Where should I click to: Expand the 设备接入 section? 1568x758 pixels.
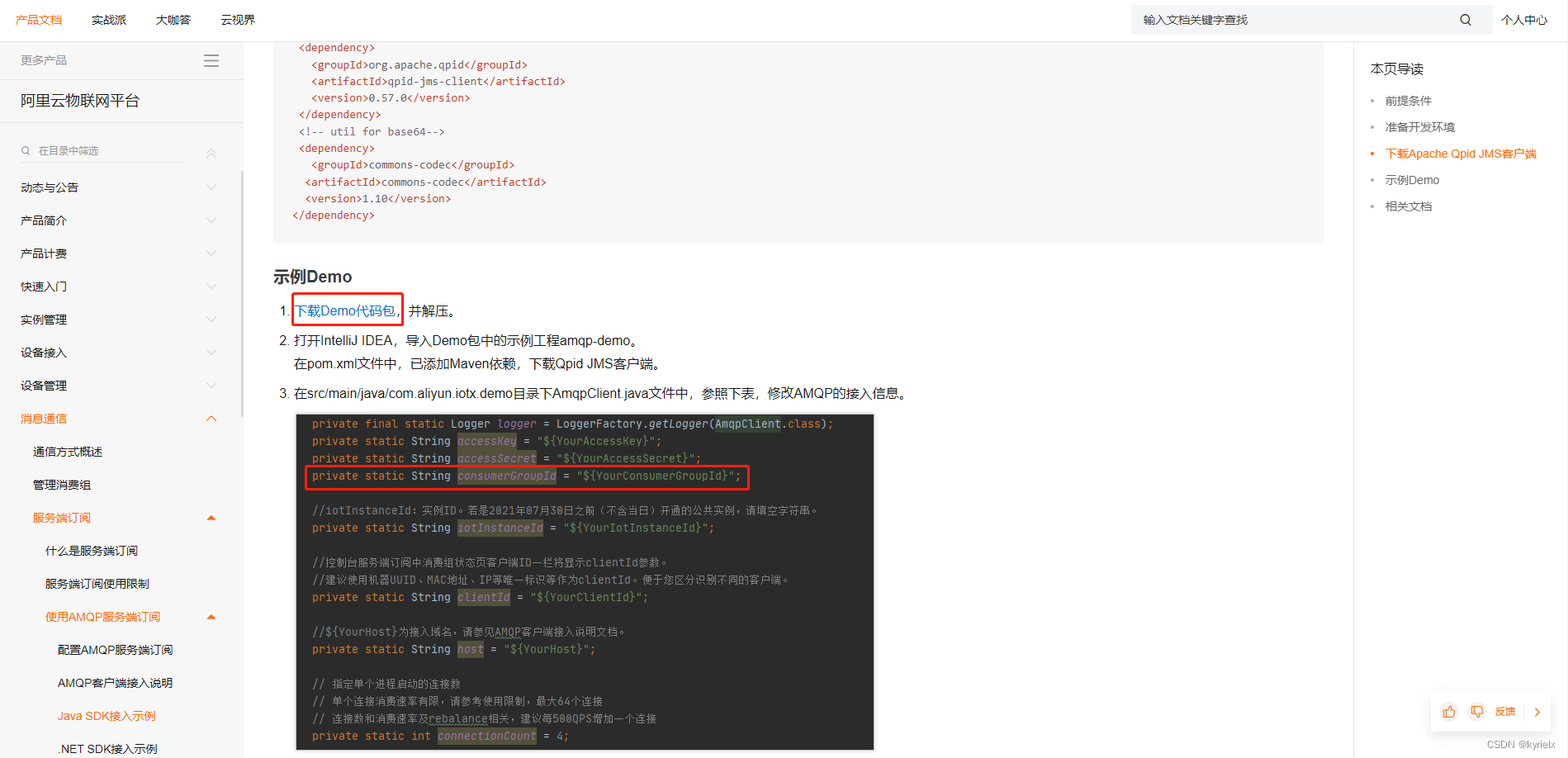211,353
